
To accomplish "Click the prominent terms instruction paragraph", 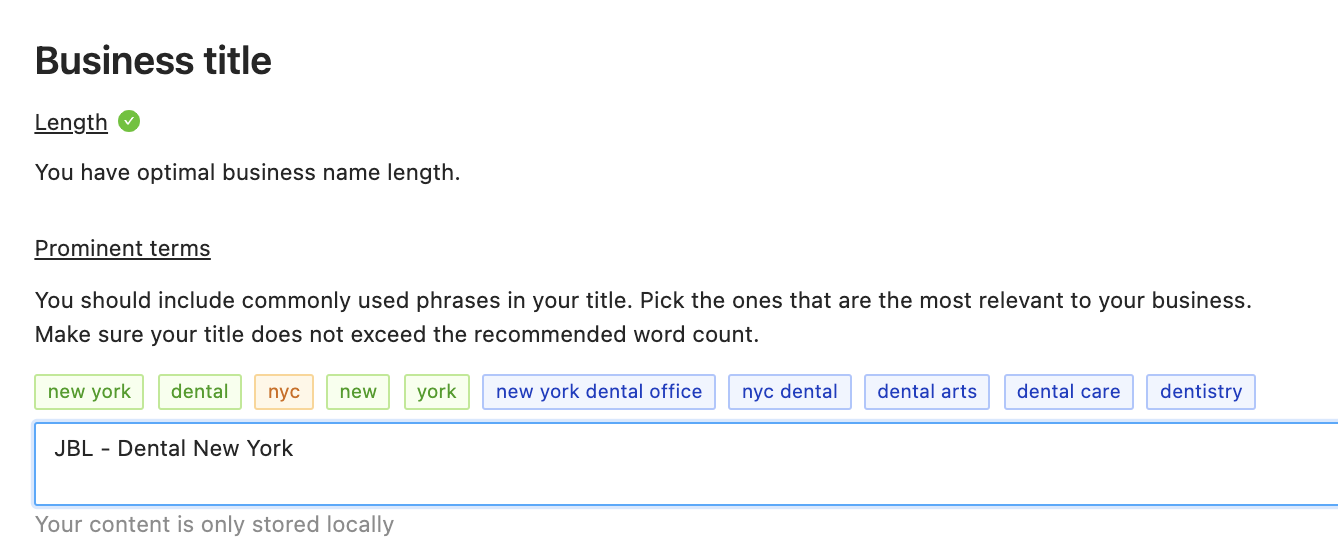I will click(x=643, y=317).
